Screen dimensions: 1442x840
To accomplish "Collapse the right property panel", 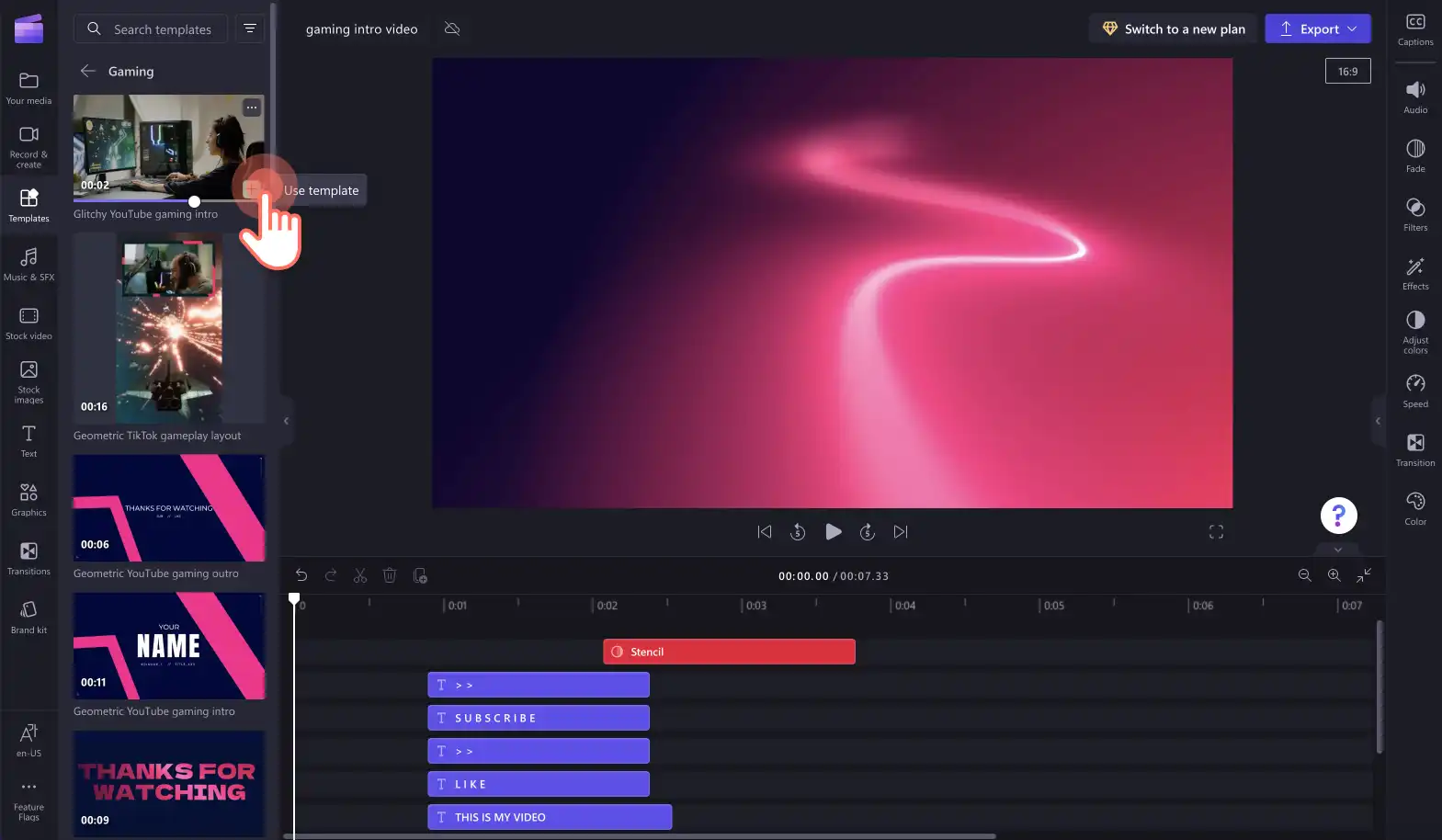I will [1378, 421].
